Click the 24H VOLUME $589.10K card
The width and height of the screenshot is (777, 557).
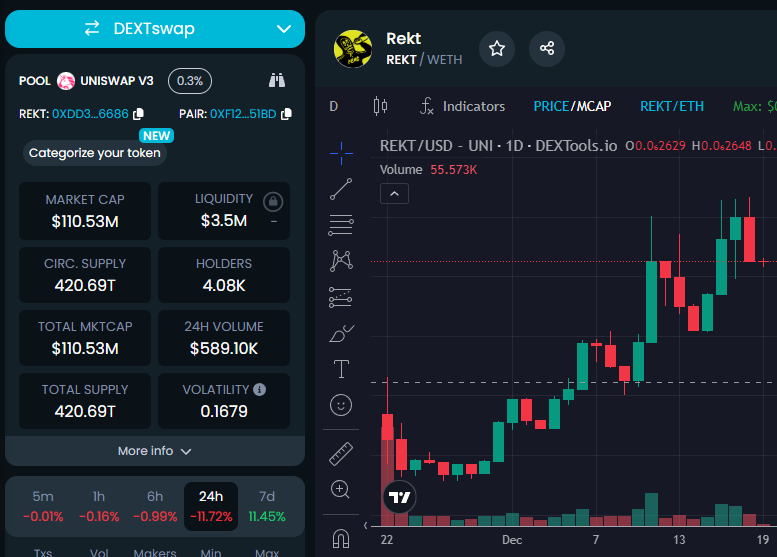(x=224, y=338)
